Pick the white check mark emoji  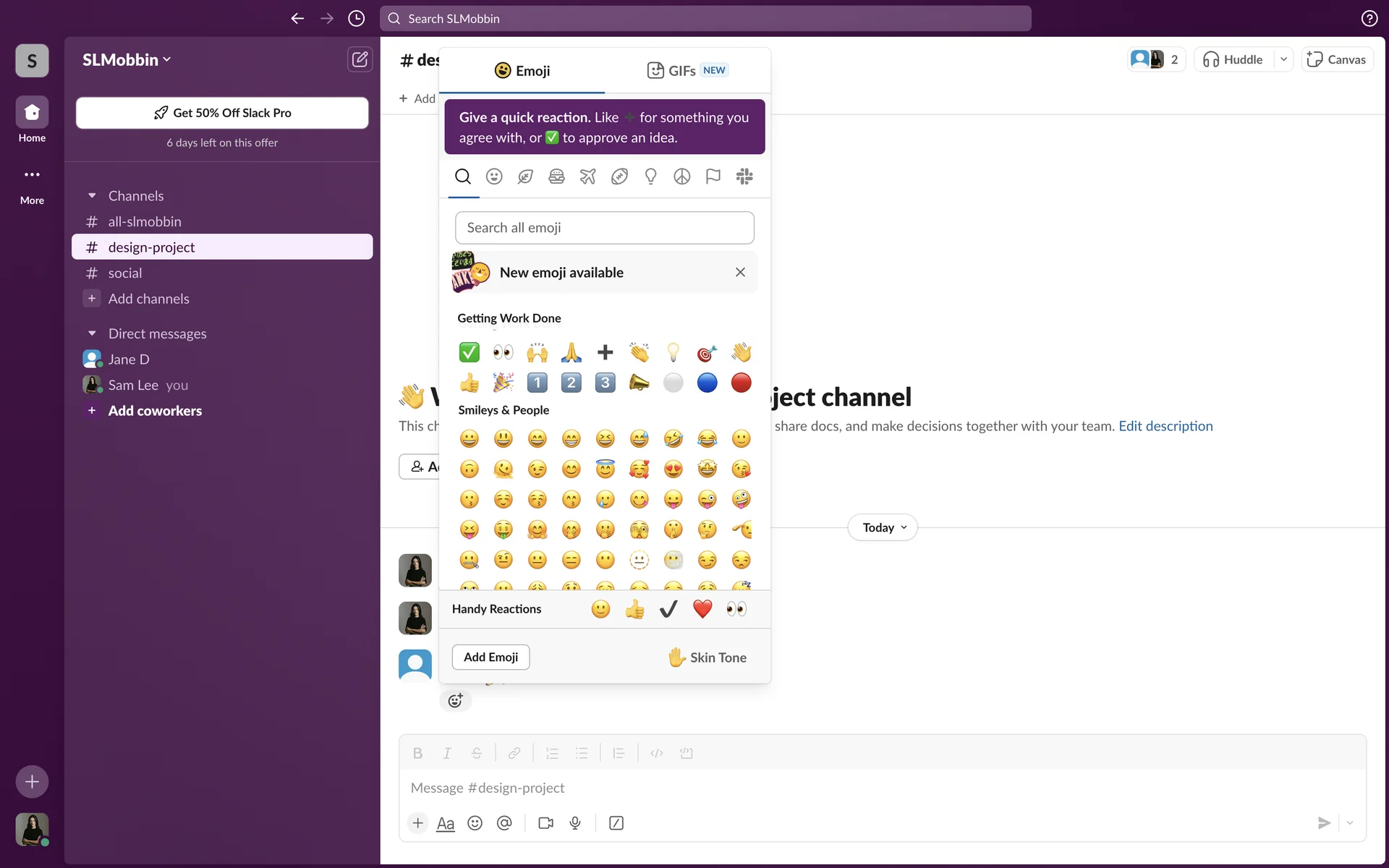(469, 352)
